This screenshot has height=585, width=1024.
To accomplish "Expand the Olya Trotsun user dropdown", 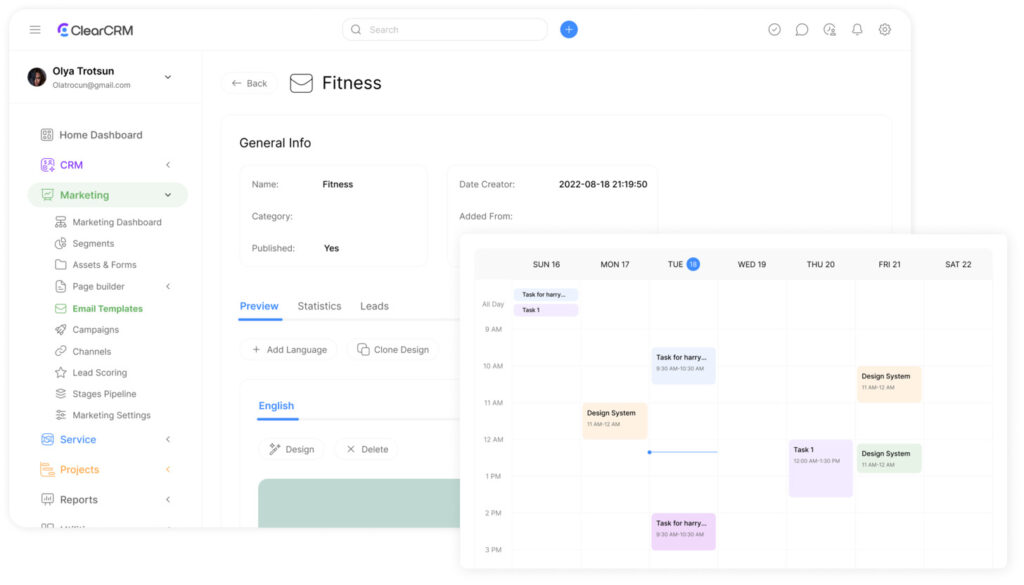I will coord(168,77).
